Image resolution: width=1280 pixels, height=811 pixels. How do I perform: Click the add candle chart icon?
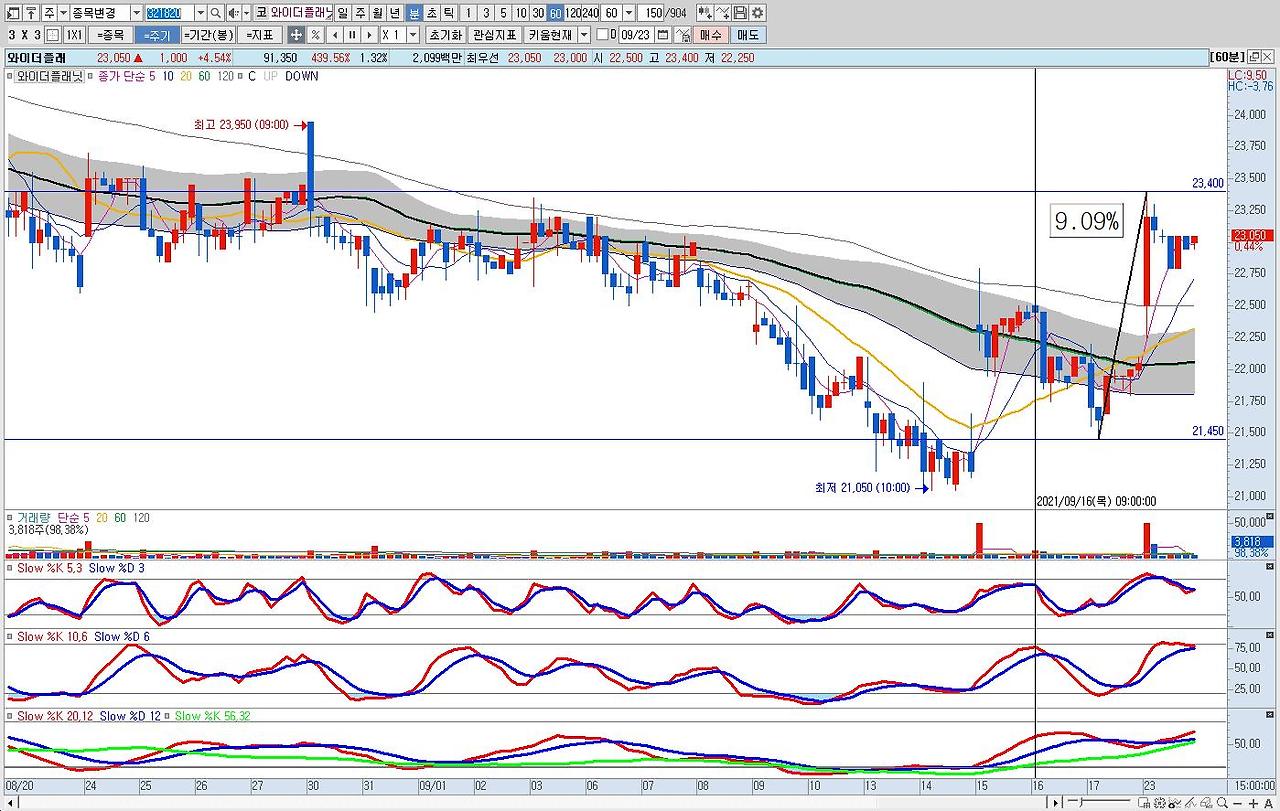click(705, 13)
